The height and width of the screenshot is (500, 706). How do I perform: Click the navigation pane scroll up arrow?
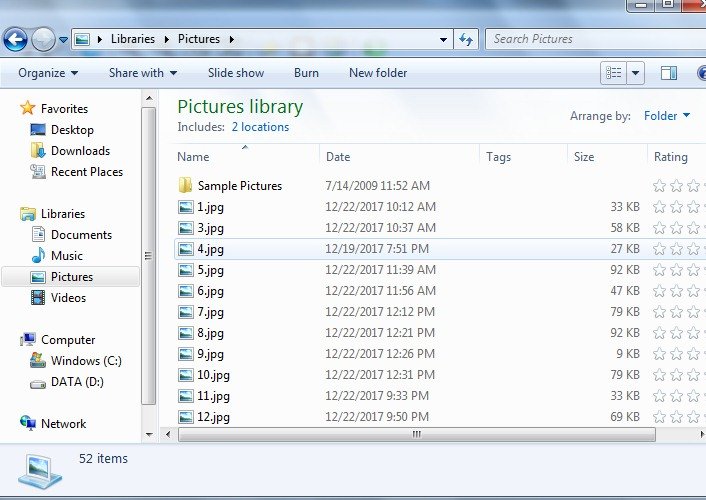point(149,98)
